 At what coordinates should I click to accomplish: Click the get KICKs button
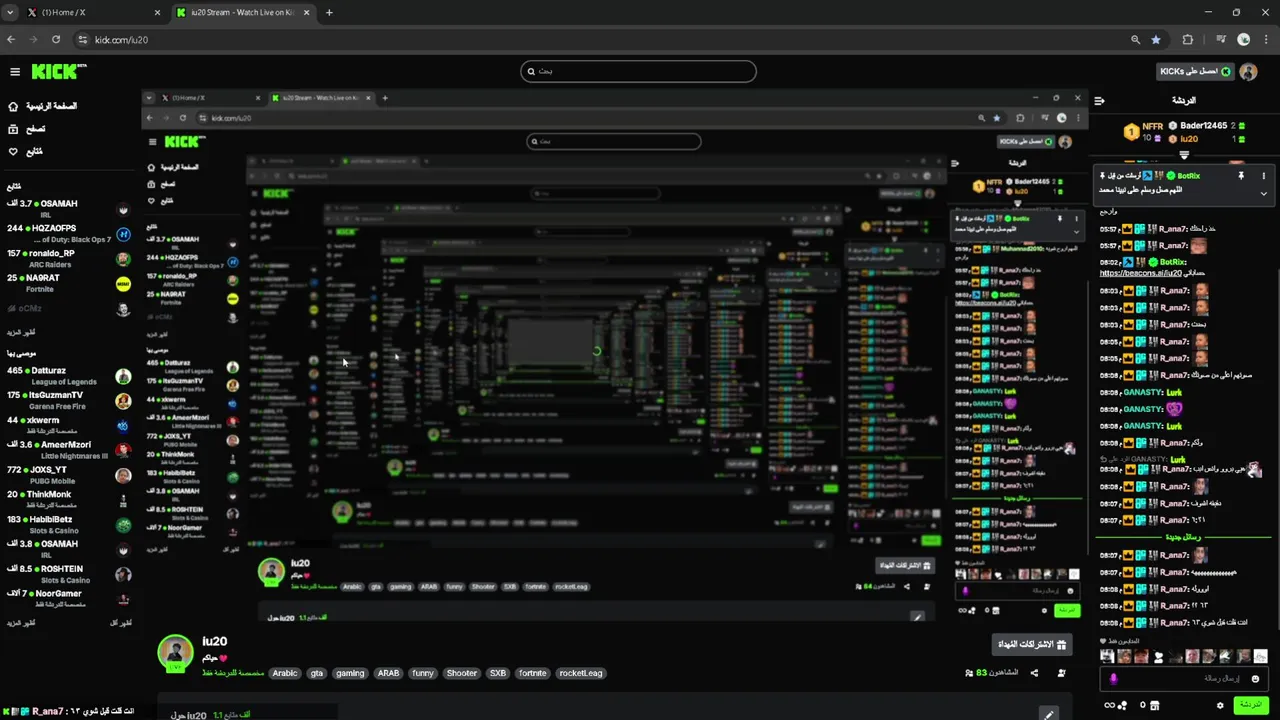pyautogui.click(x=1195, y=71)
